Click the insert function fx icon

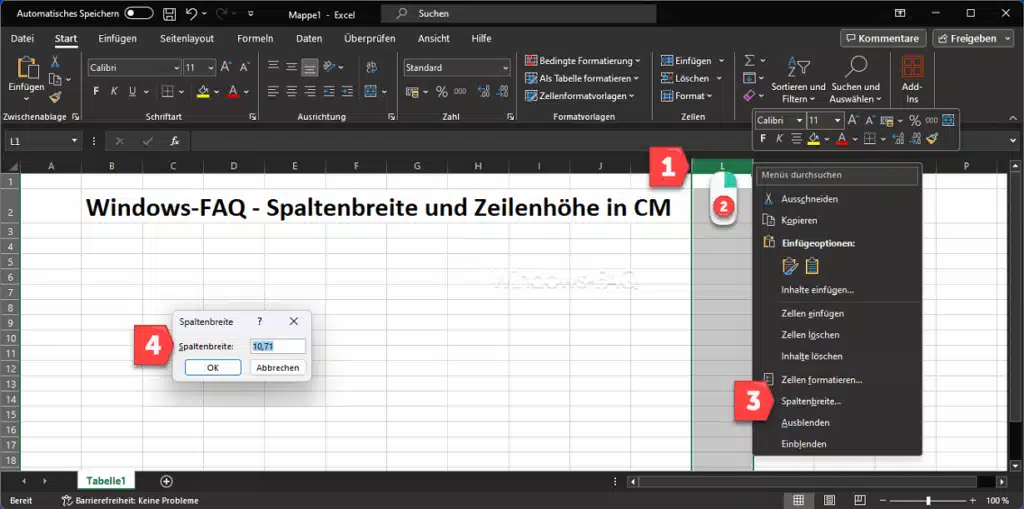coord(174,141)
